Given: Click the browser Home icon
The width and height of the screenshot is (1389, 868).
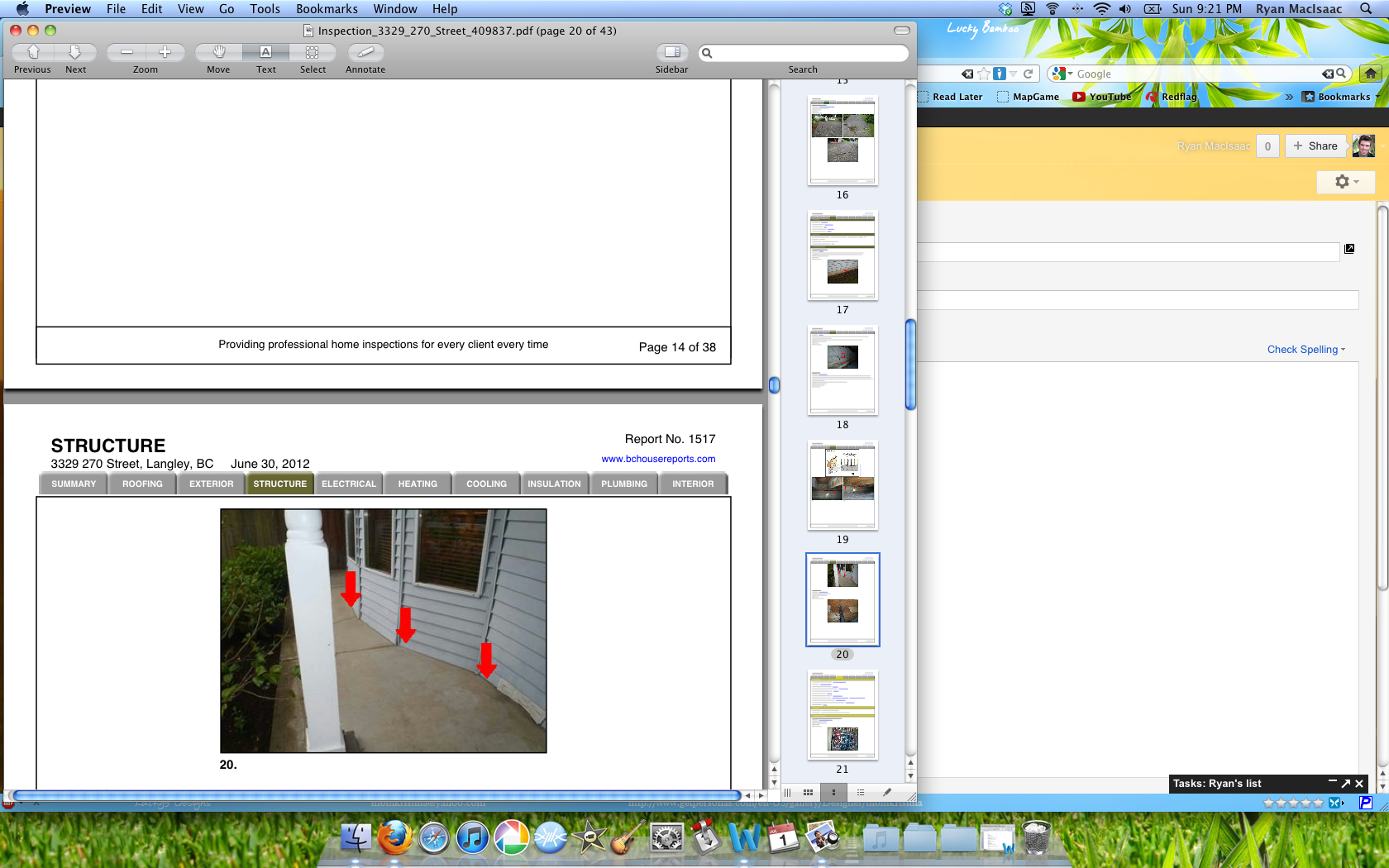Looking at the screenshot, I should (x=1370, y=74).
